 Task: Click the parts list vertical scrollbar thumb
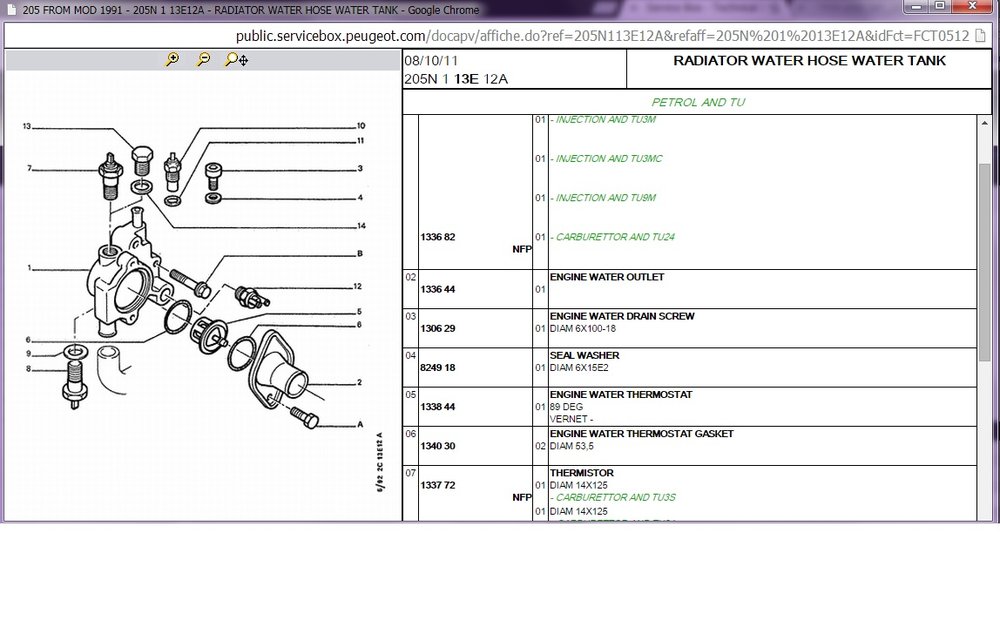point(984,262)
